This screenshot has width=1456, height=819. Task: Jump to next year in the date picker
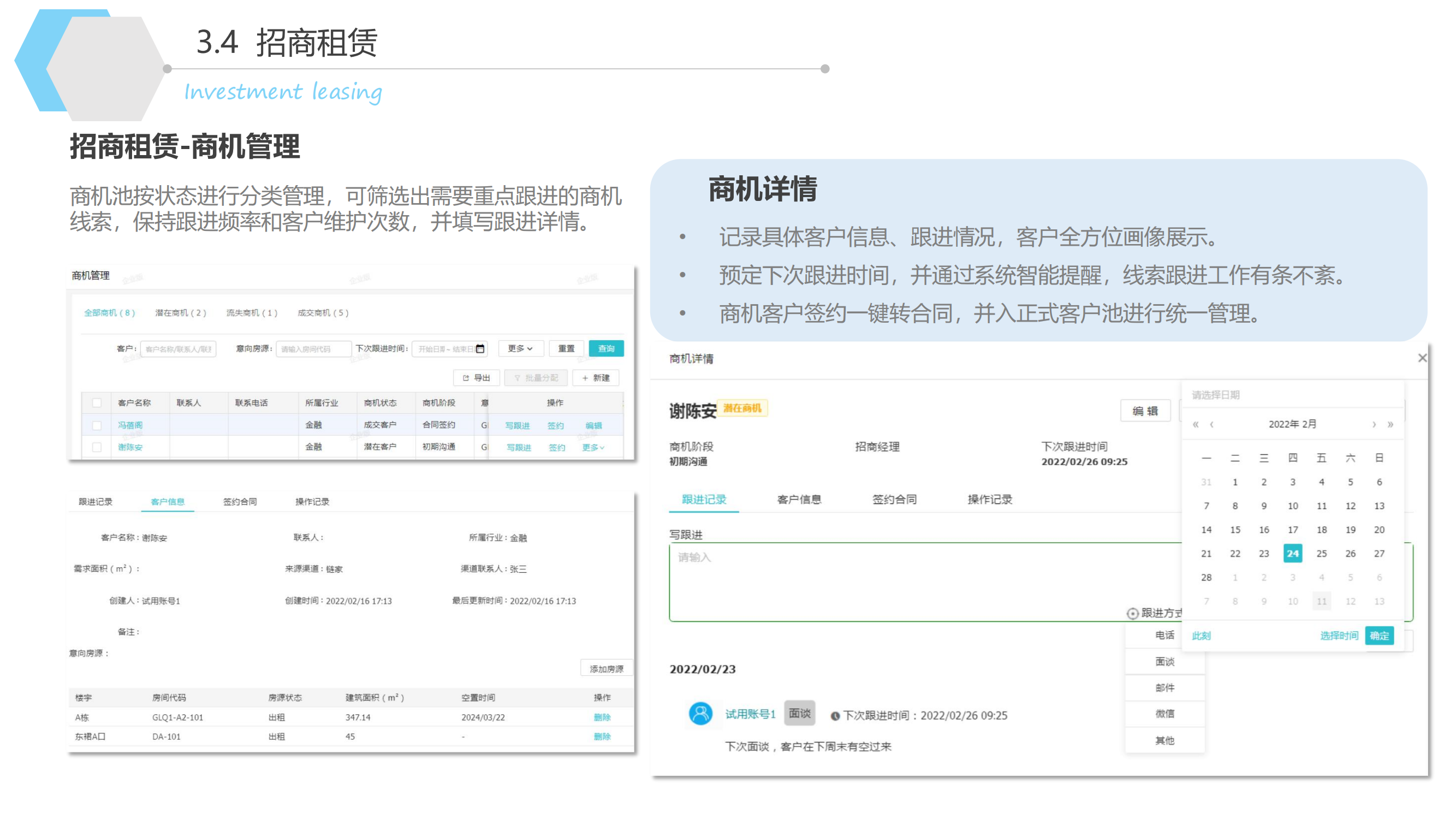point(1390,424)
